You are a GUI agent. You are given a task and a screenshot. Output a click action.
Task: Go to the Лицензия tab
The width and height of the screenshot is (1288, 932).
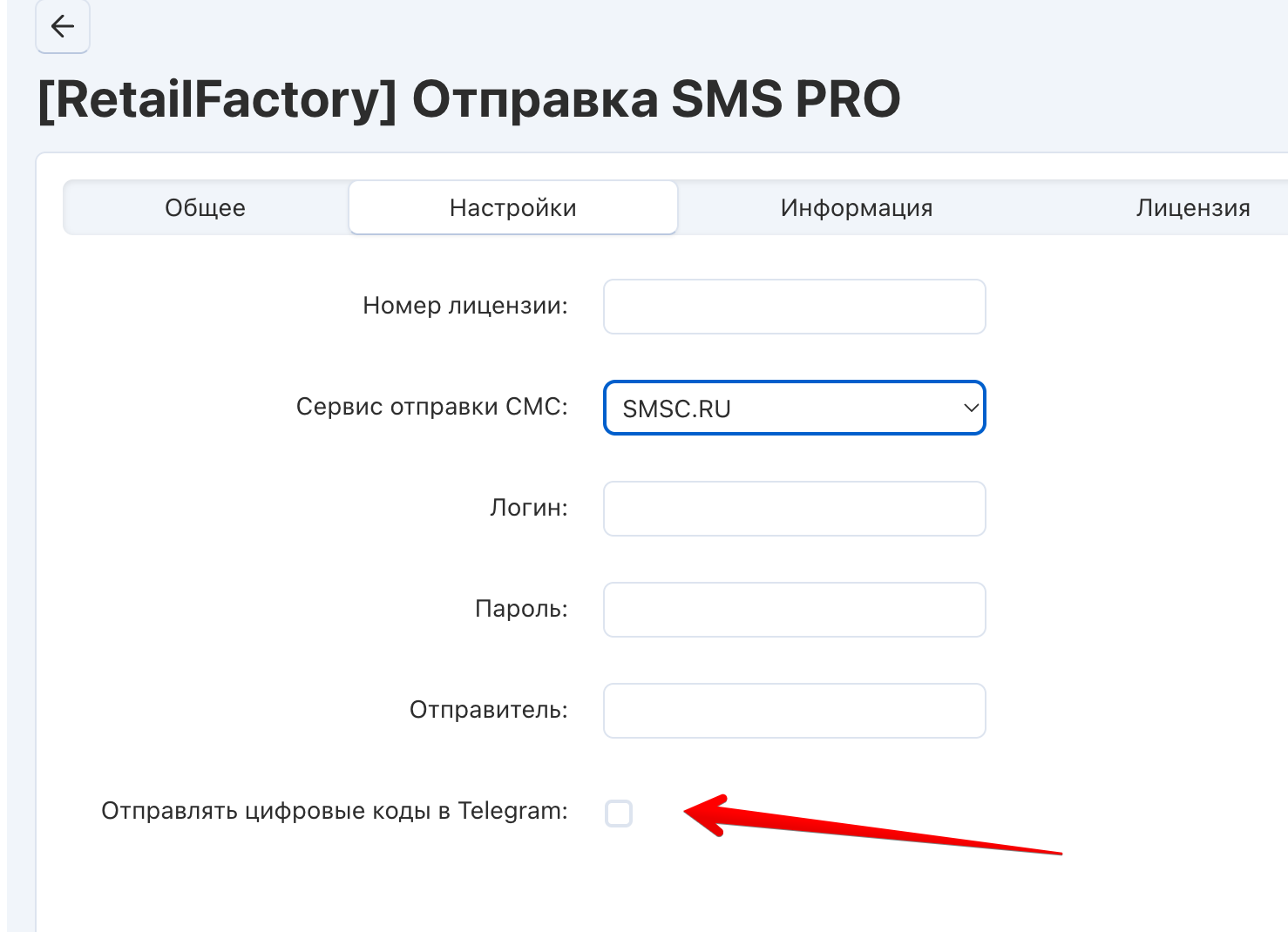point(1193,208)
